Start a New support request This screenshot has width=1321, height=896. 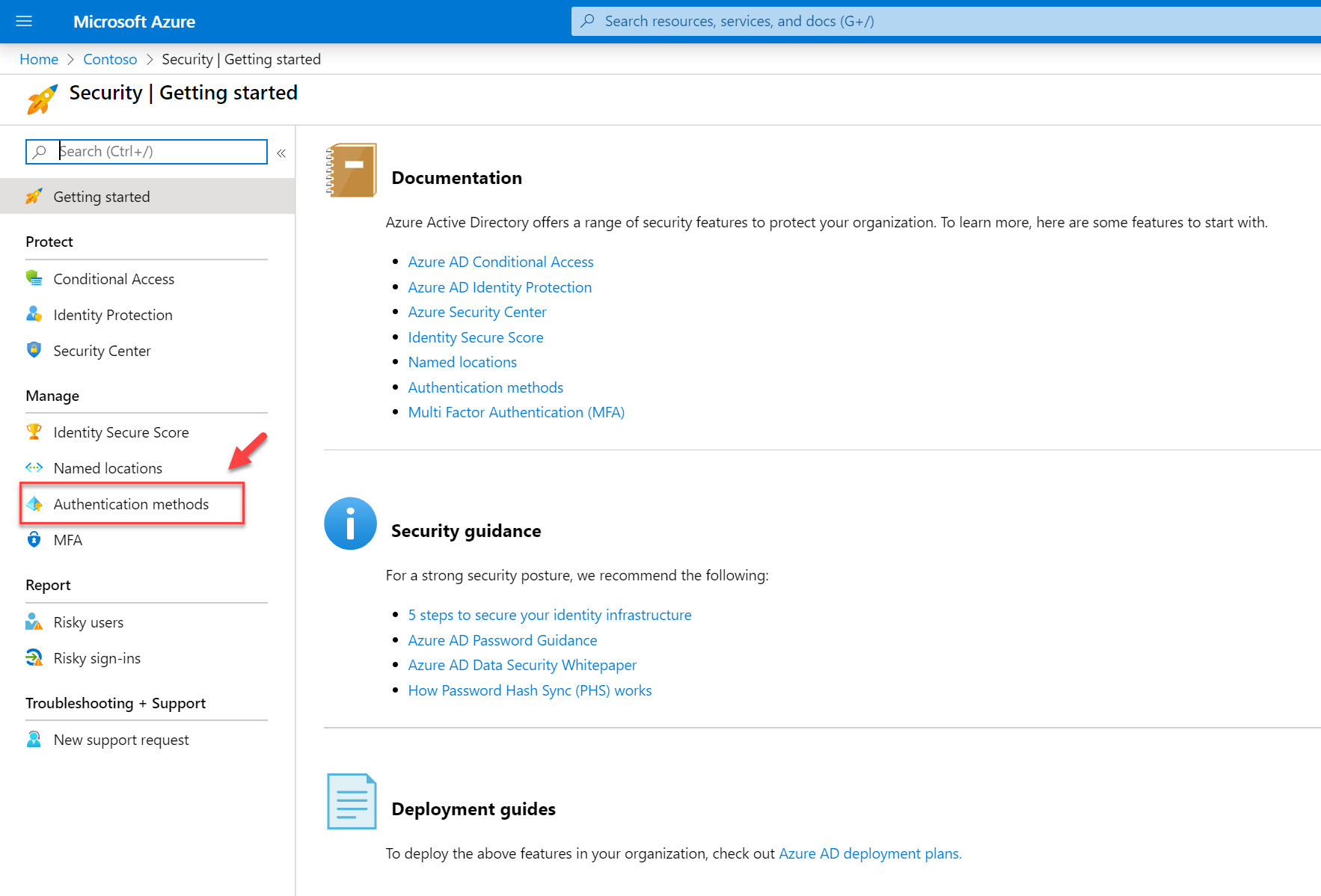120,739
